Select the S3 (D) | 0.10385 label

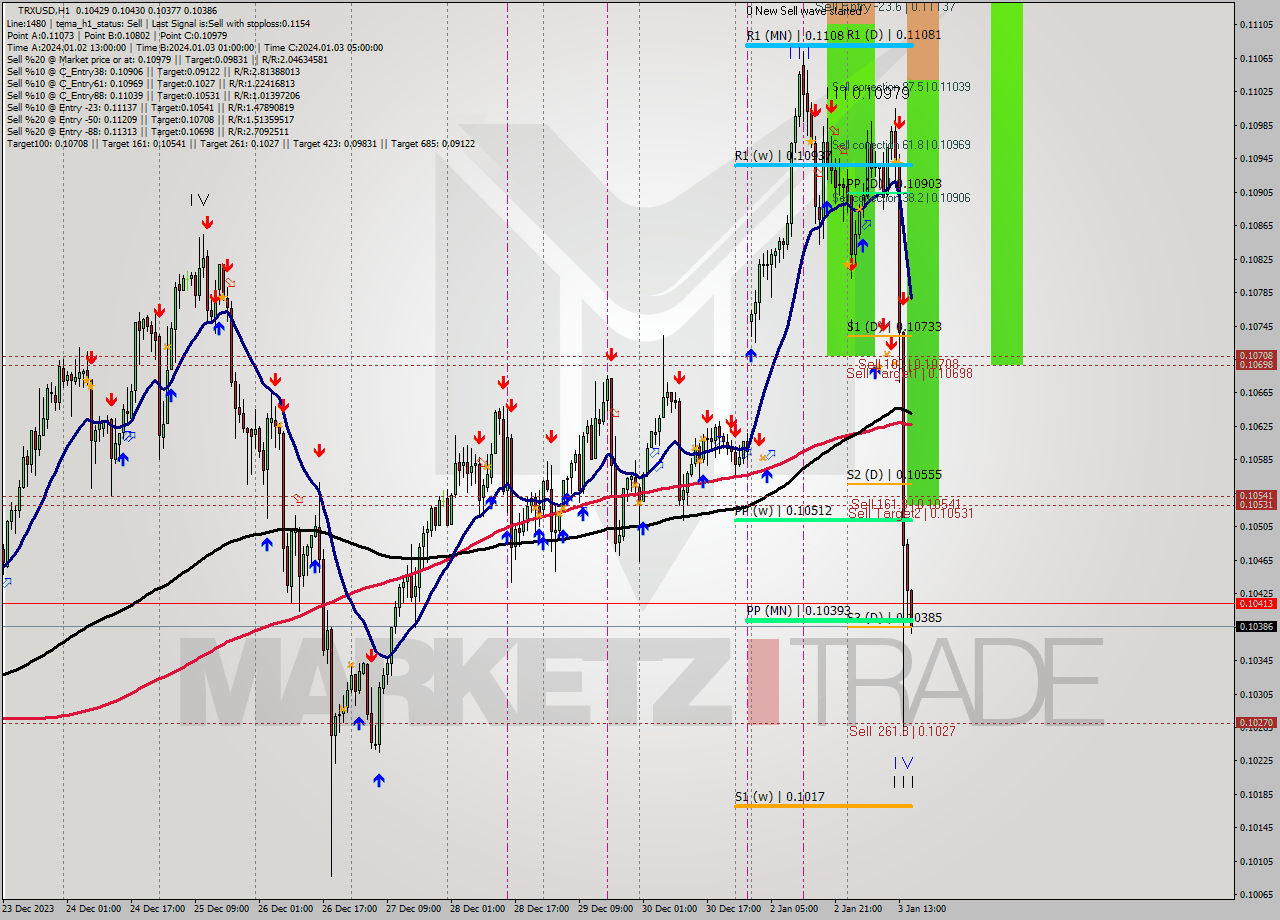click(x=894, y=618)
